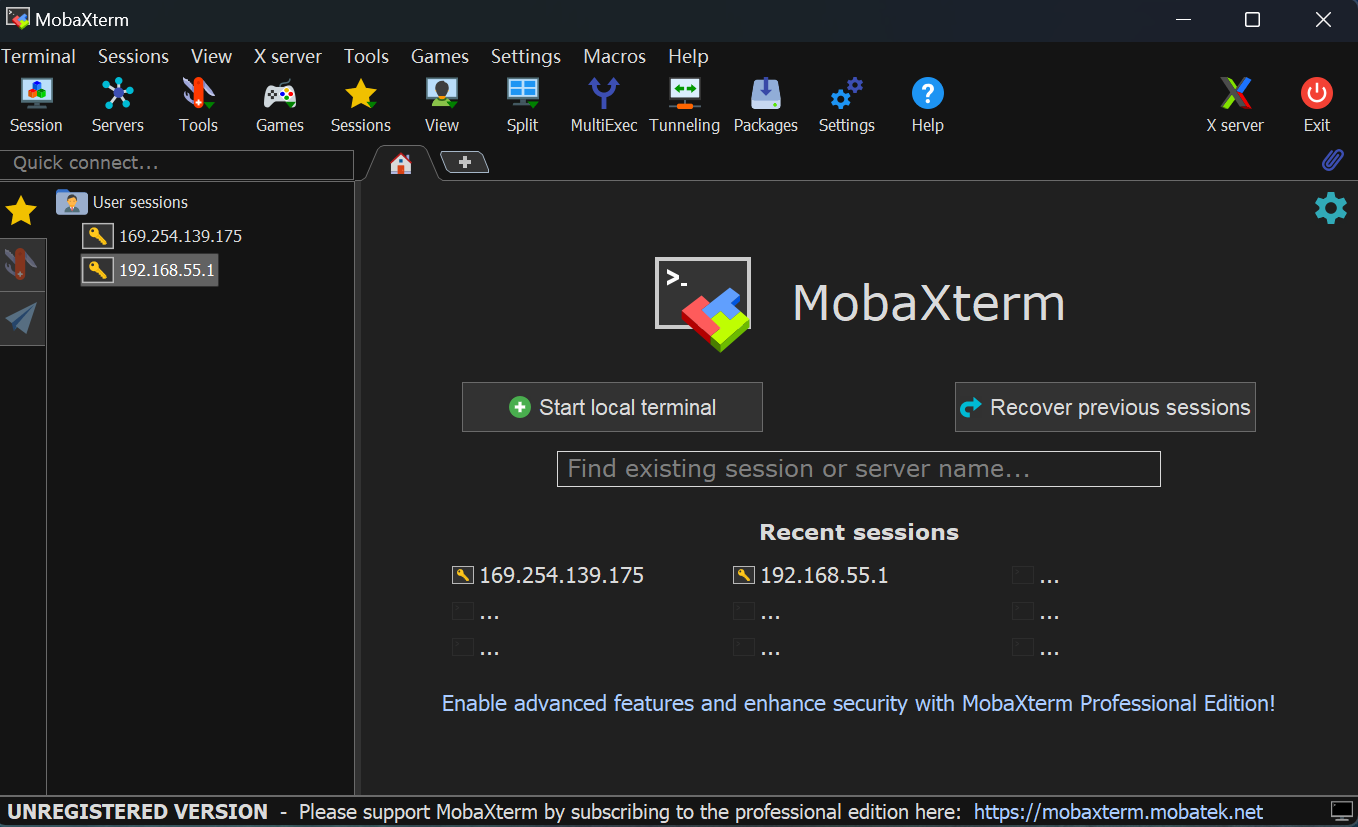Focus the Find existing session search field

pyautogui.click(x=859, y=469)
